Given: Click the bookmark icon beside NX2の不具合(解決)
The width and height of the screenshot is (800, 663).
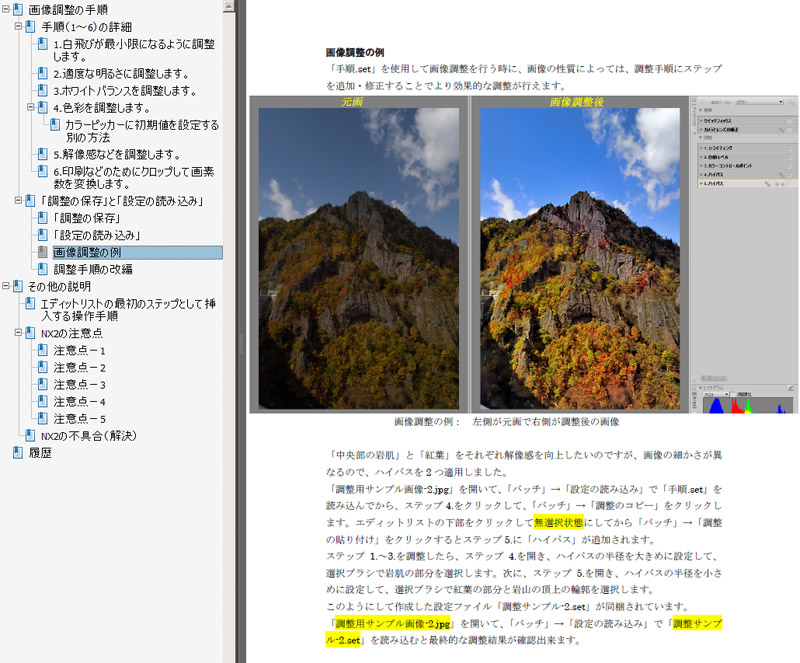Looking at the screenshot, I should (x=29, y=435).
